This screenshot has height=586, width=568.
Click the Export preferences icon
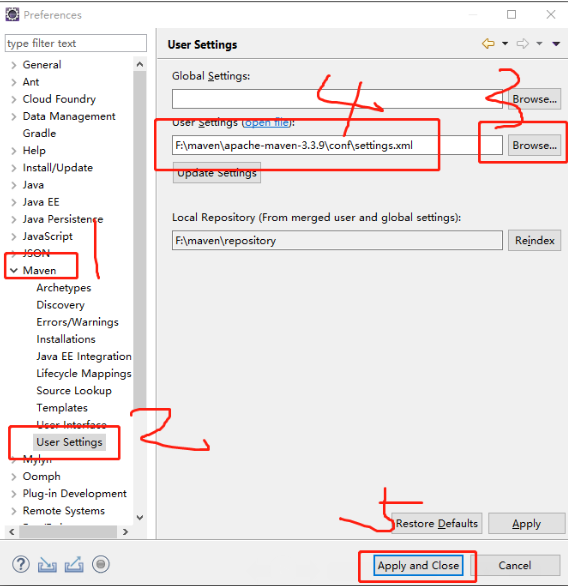74,565
